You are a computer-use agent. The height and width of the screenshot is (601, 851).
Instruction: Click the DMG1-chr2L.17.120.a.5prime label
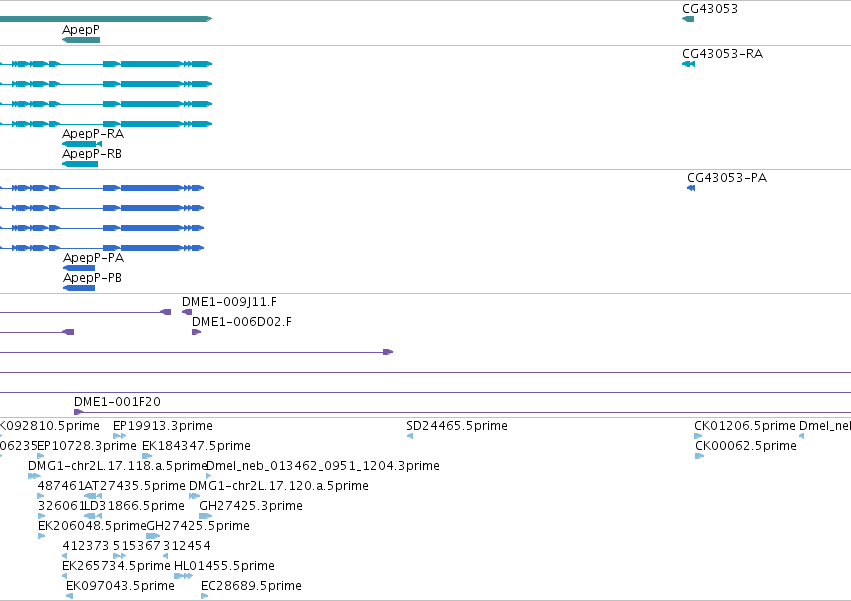click(x=278, y=486)
